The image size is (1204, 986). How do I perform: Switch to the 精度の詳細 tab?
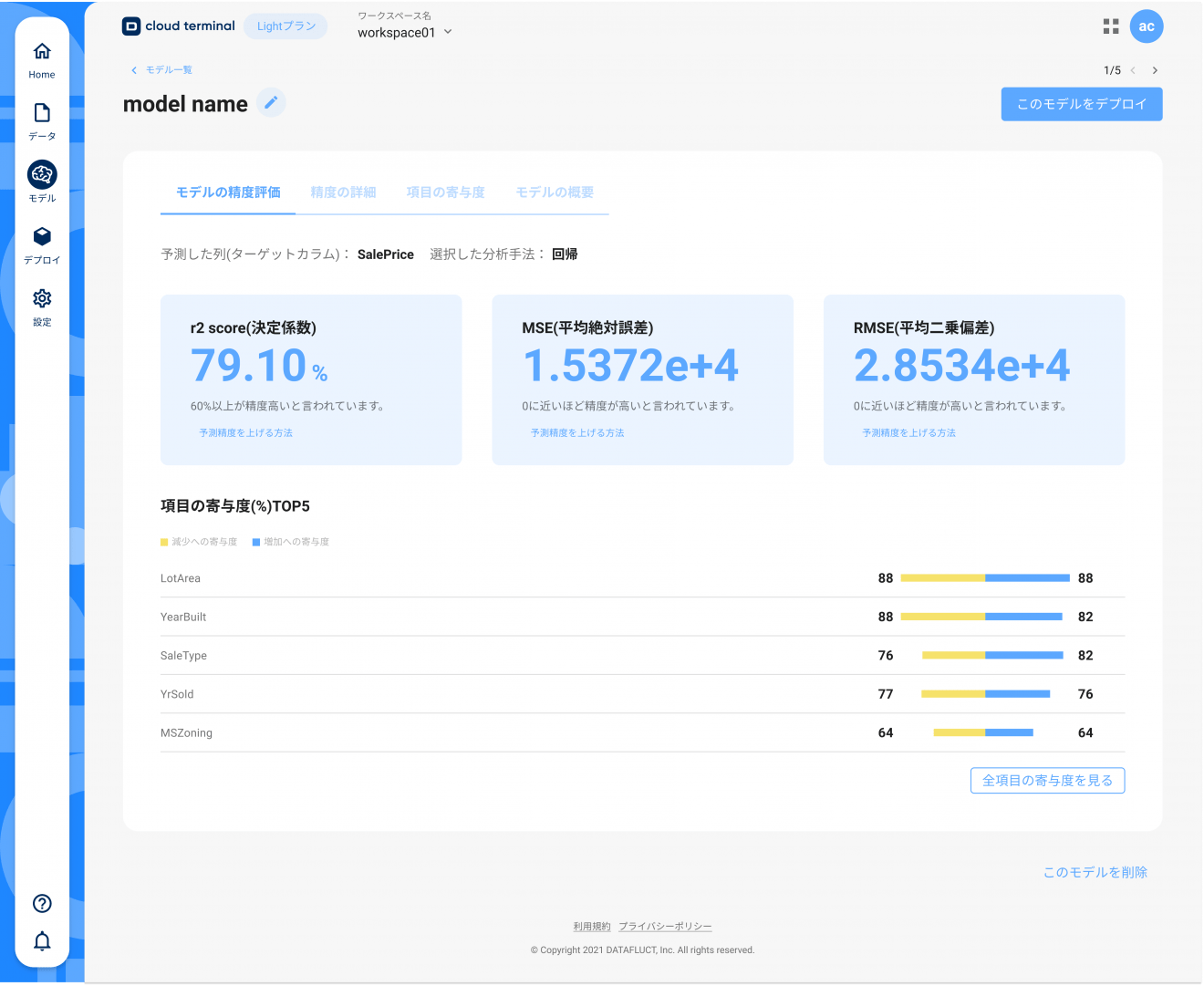[x=344, y=192]
